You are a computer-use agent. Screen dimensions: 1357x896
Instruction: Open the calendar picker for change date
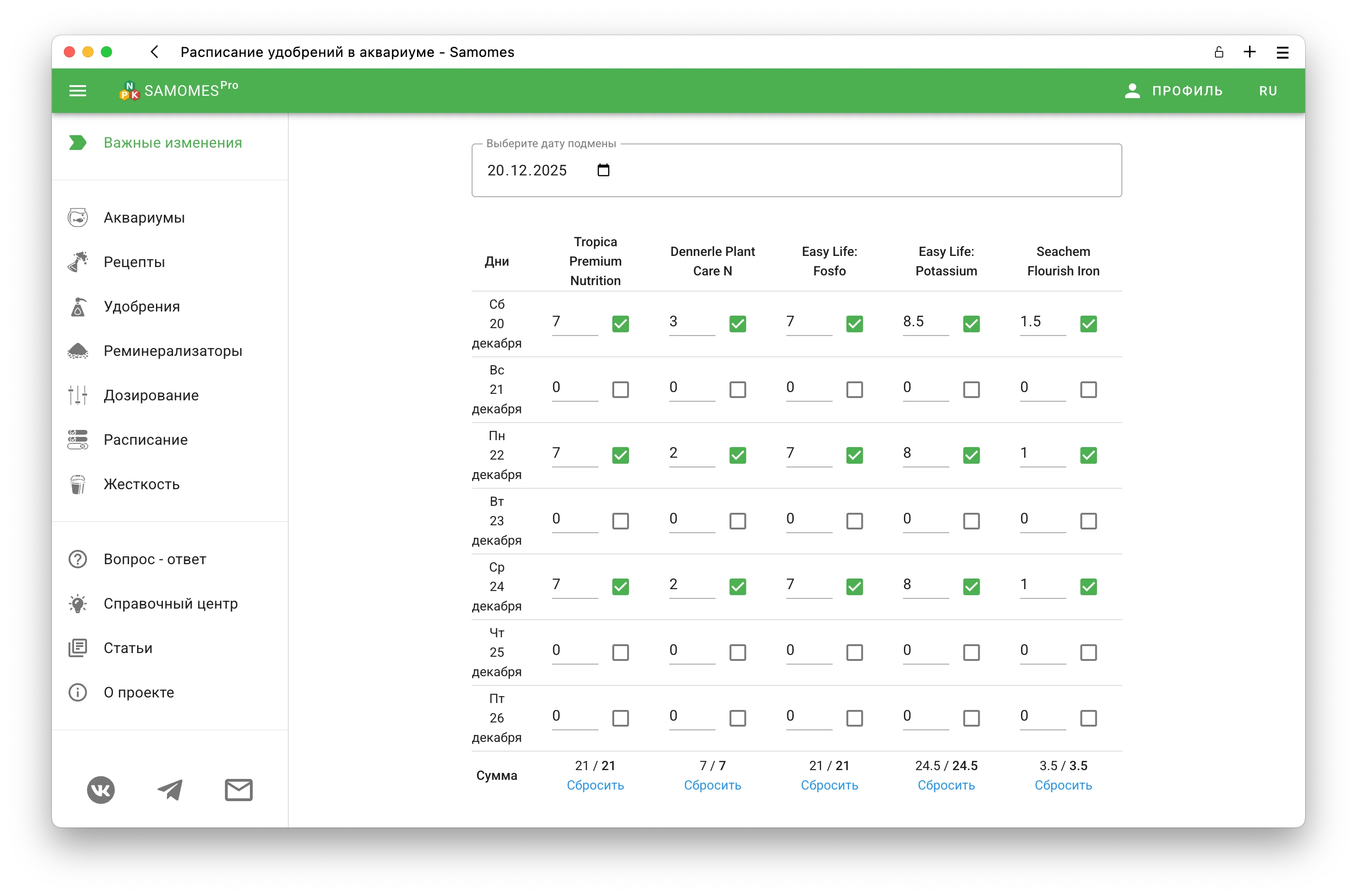pos(604,170)
